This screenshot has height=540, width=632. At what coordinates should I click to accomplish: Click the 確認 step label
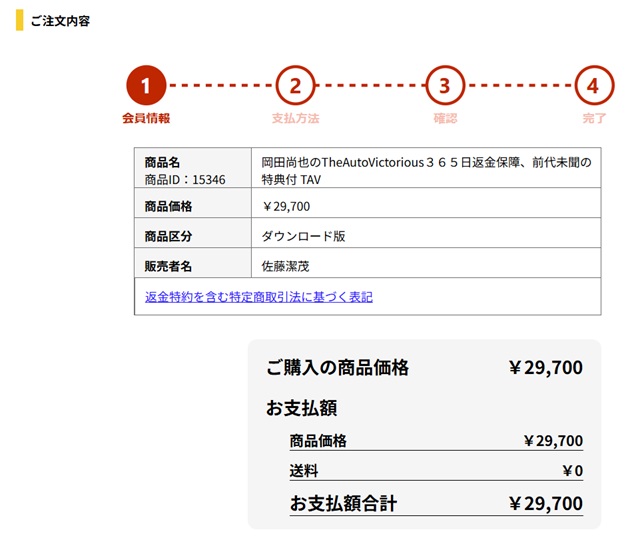[x=445, y=118]
